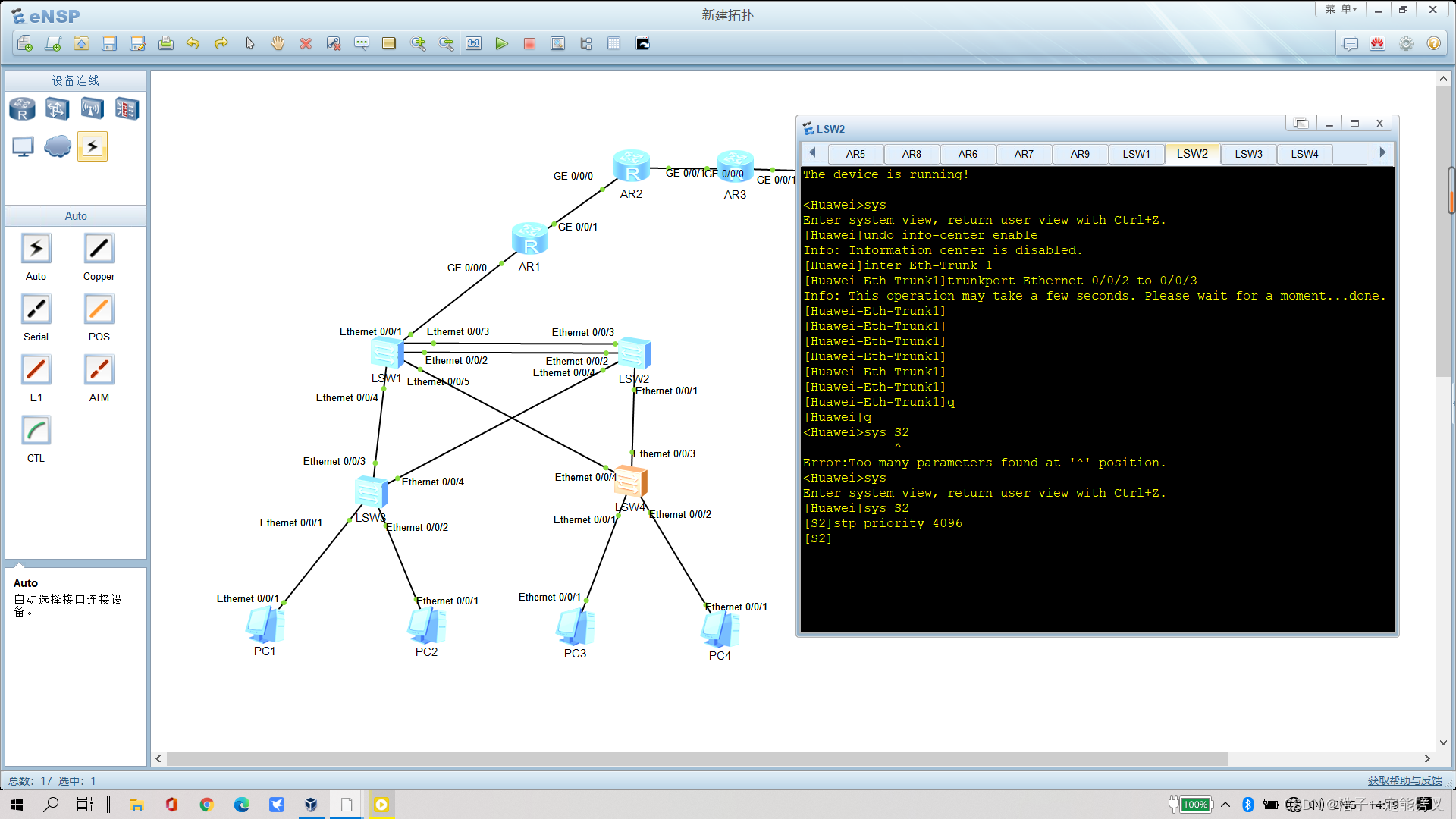Click the save topology floppy icon
Viewport: 1456px width, 819px height.
(x=109, y=44)
